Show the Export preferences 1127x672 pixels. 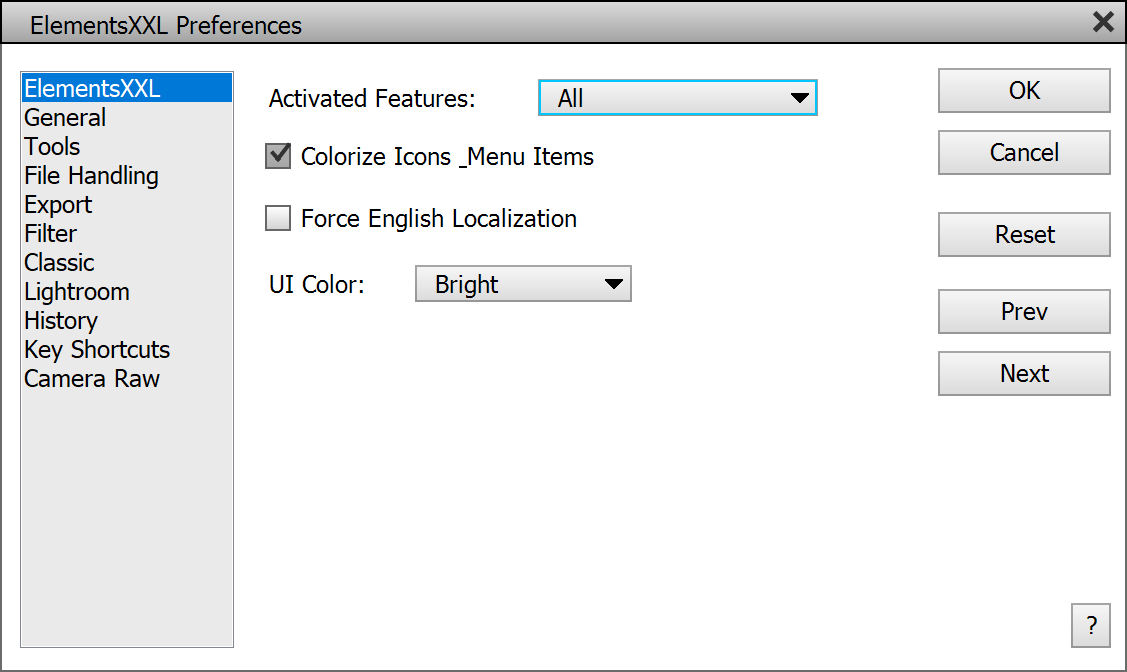pos(58,205)
